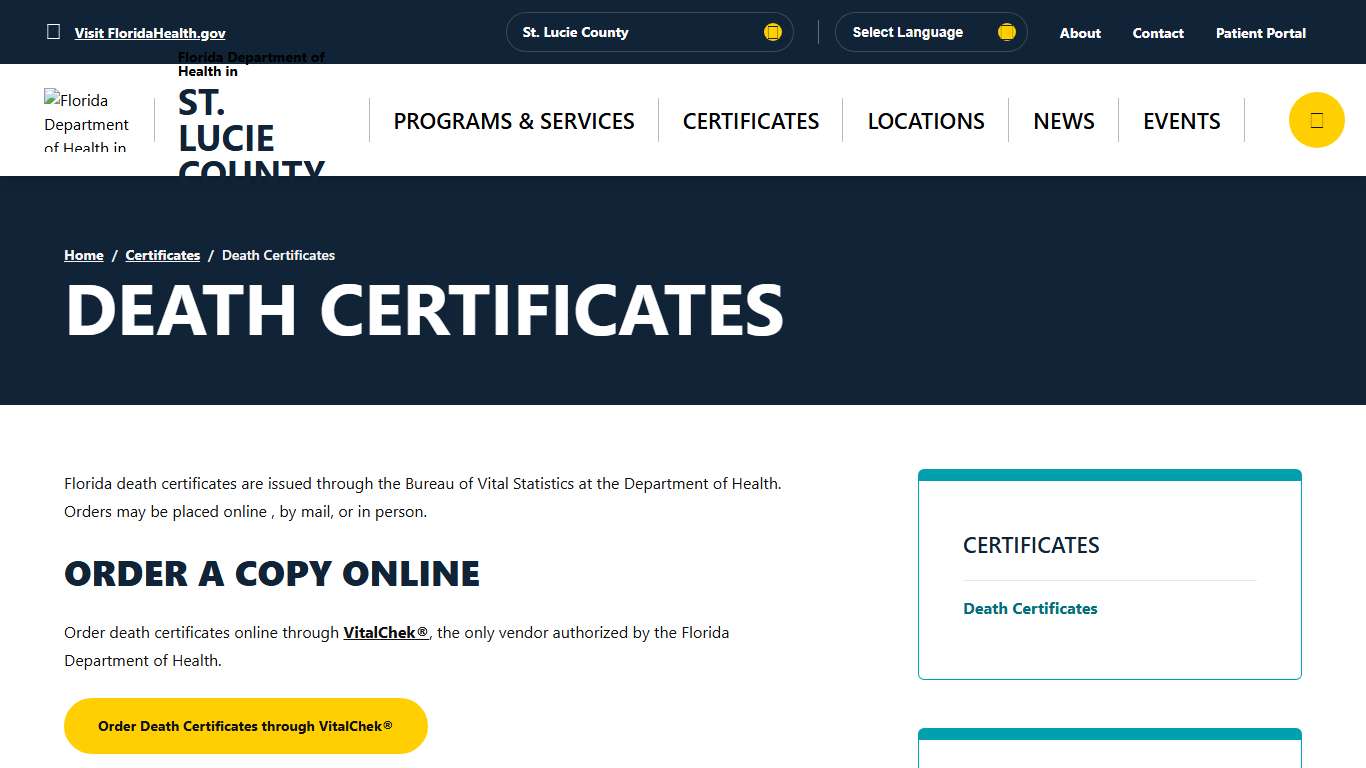The height and width of the screenshot is (768, 1366).
Task: Open the VitalChek® link in the paragraph
Action: coord(384,632)
